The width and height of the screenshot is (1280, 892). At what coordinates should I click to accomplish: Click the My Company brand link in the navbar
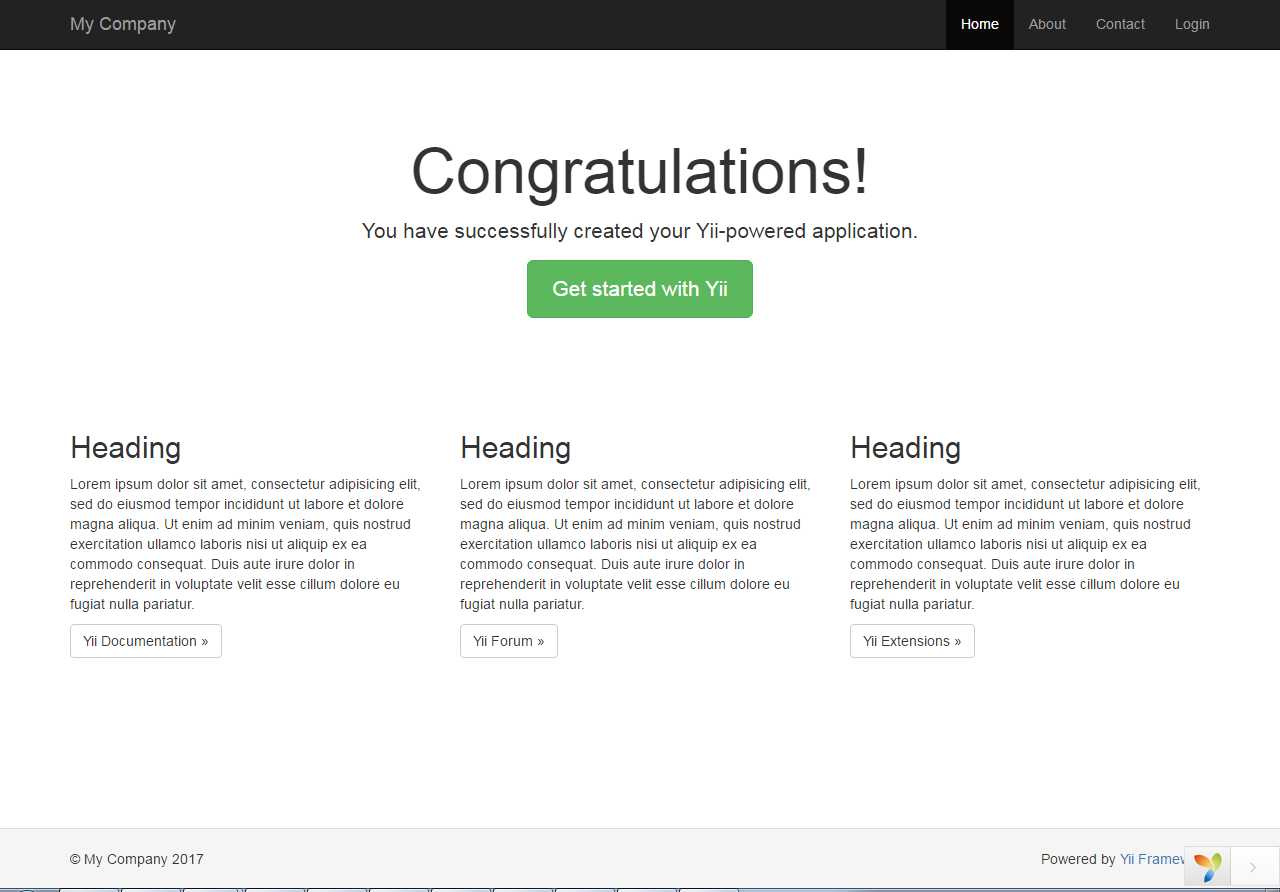(x=123, y=24)
